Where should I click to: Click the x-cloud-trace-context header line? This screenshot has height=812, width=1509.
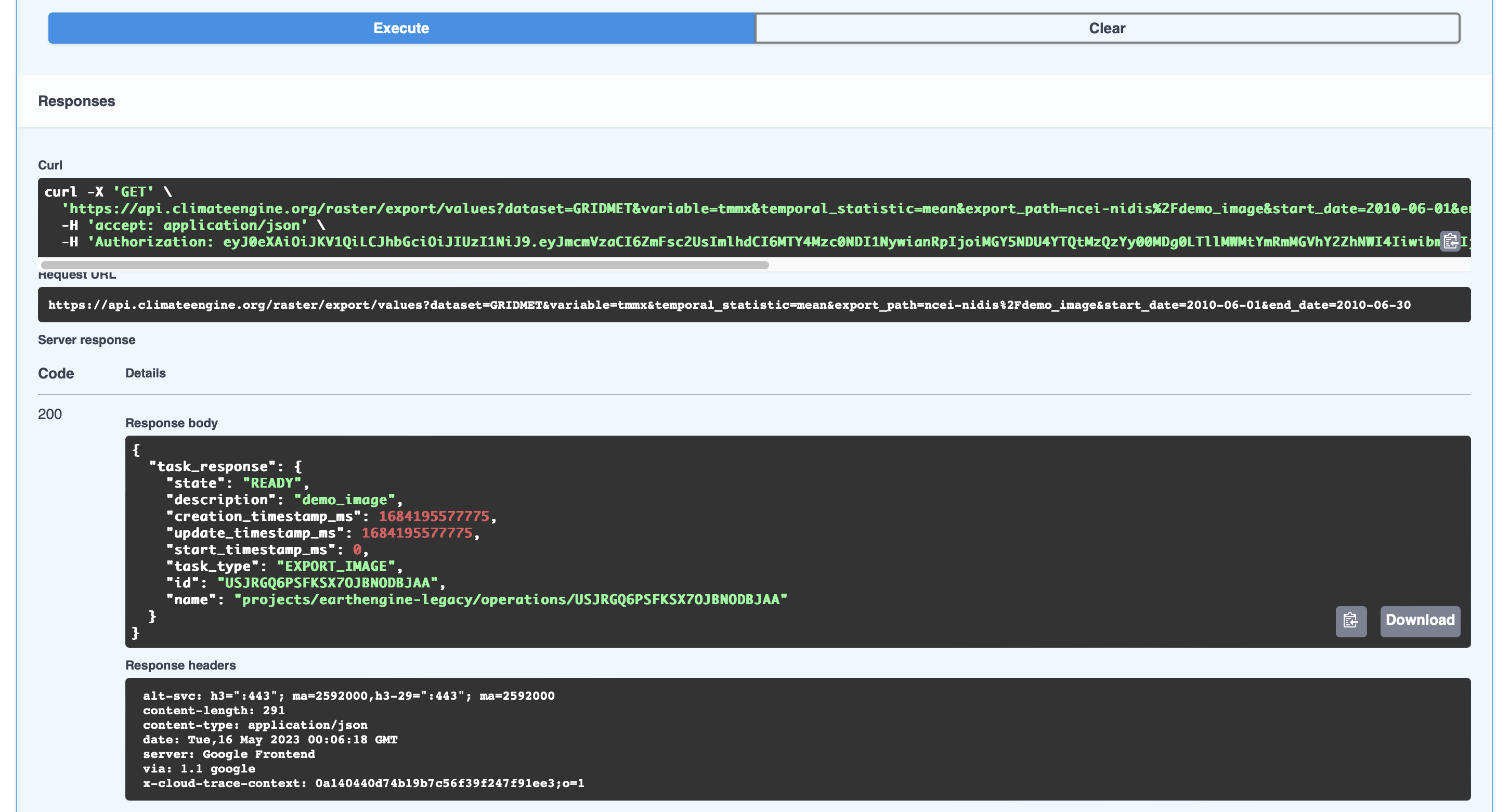(363, 783)
